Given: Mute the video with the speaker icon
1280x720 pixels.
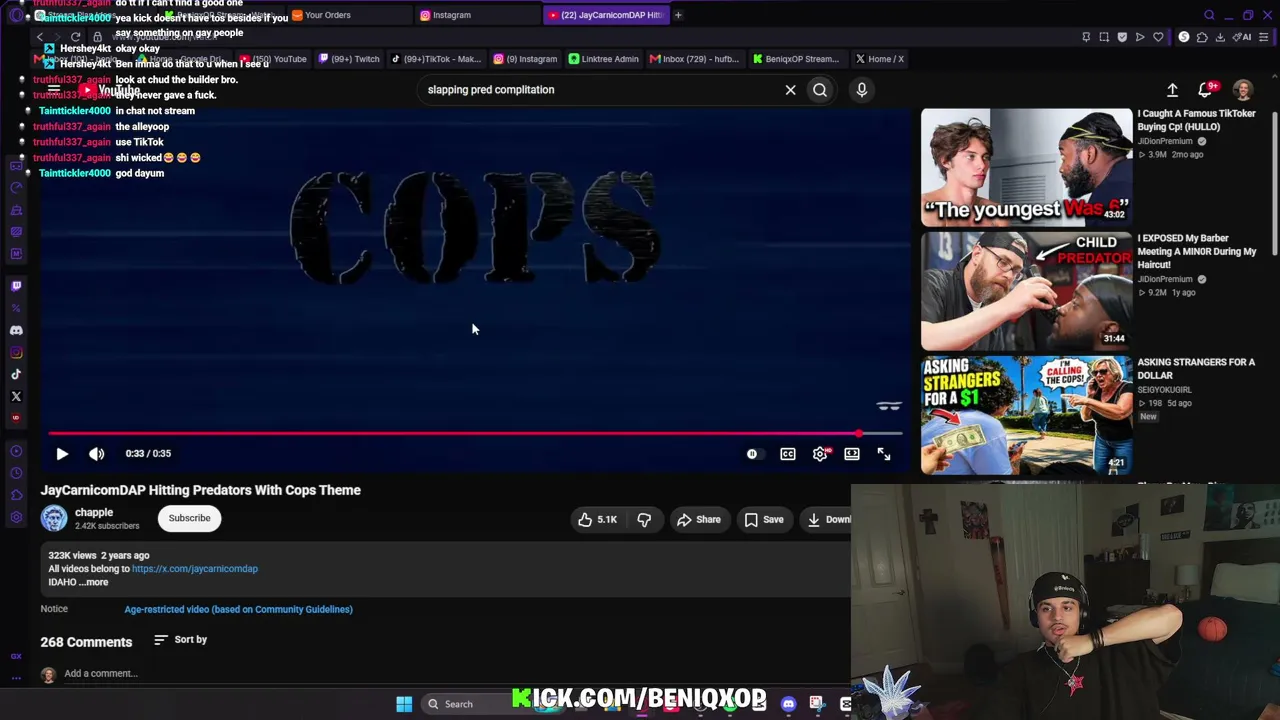Looking at the screenshot, I should coord(96,454).
